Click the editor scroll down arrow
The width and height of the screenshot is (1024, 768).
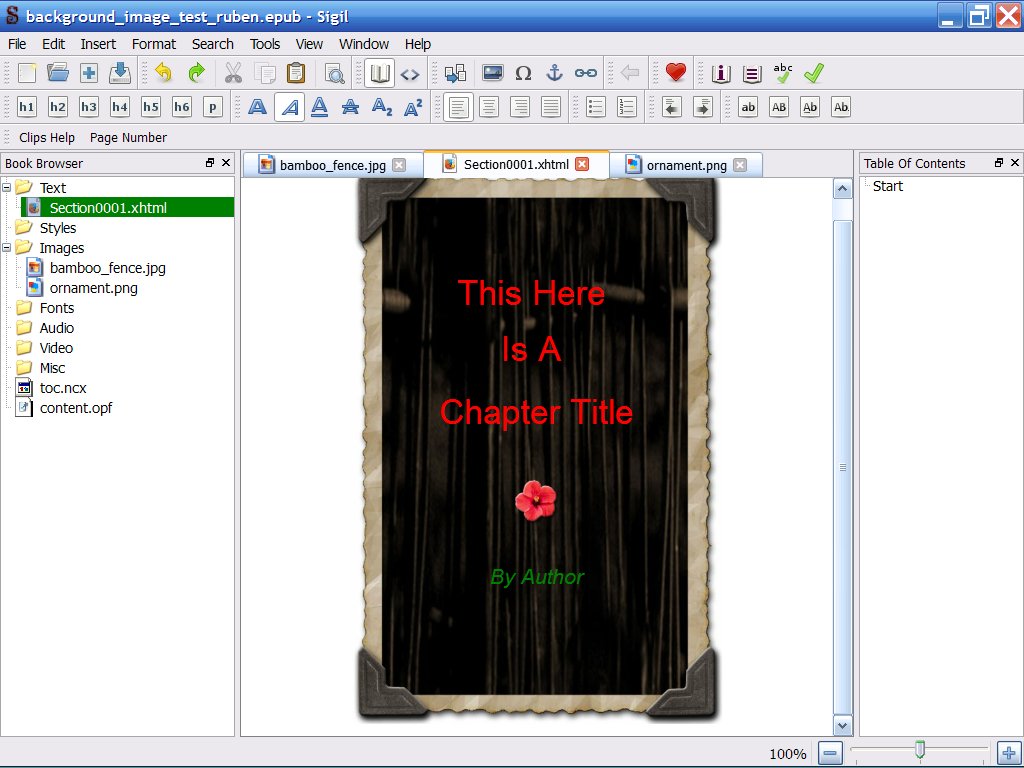(842, 725)
